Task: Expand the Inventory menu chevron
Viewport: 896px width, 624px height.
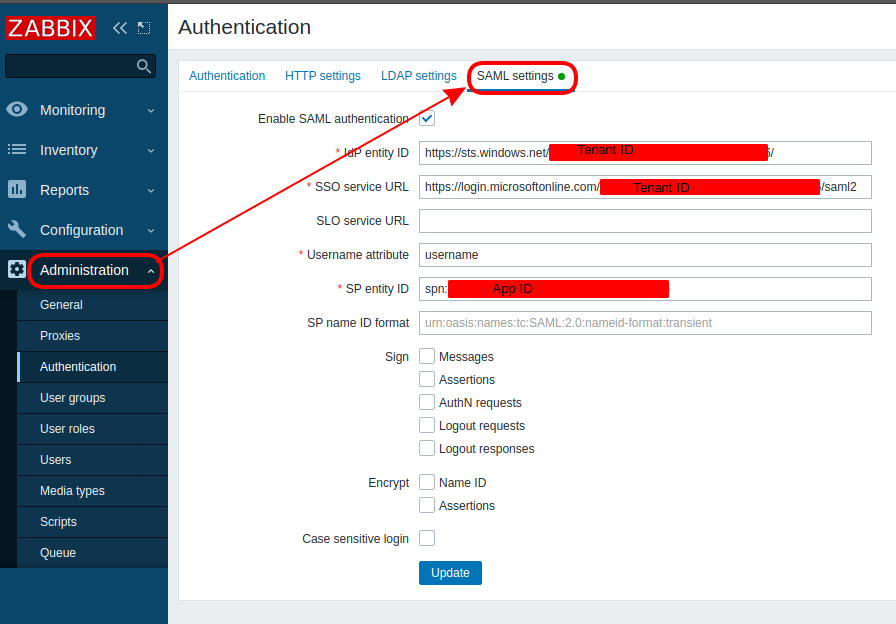Action: 151,150
